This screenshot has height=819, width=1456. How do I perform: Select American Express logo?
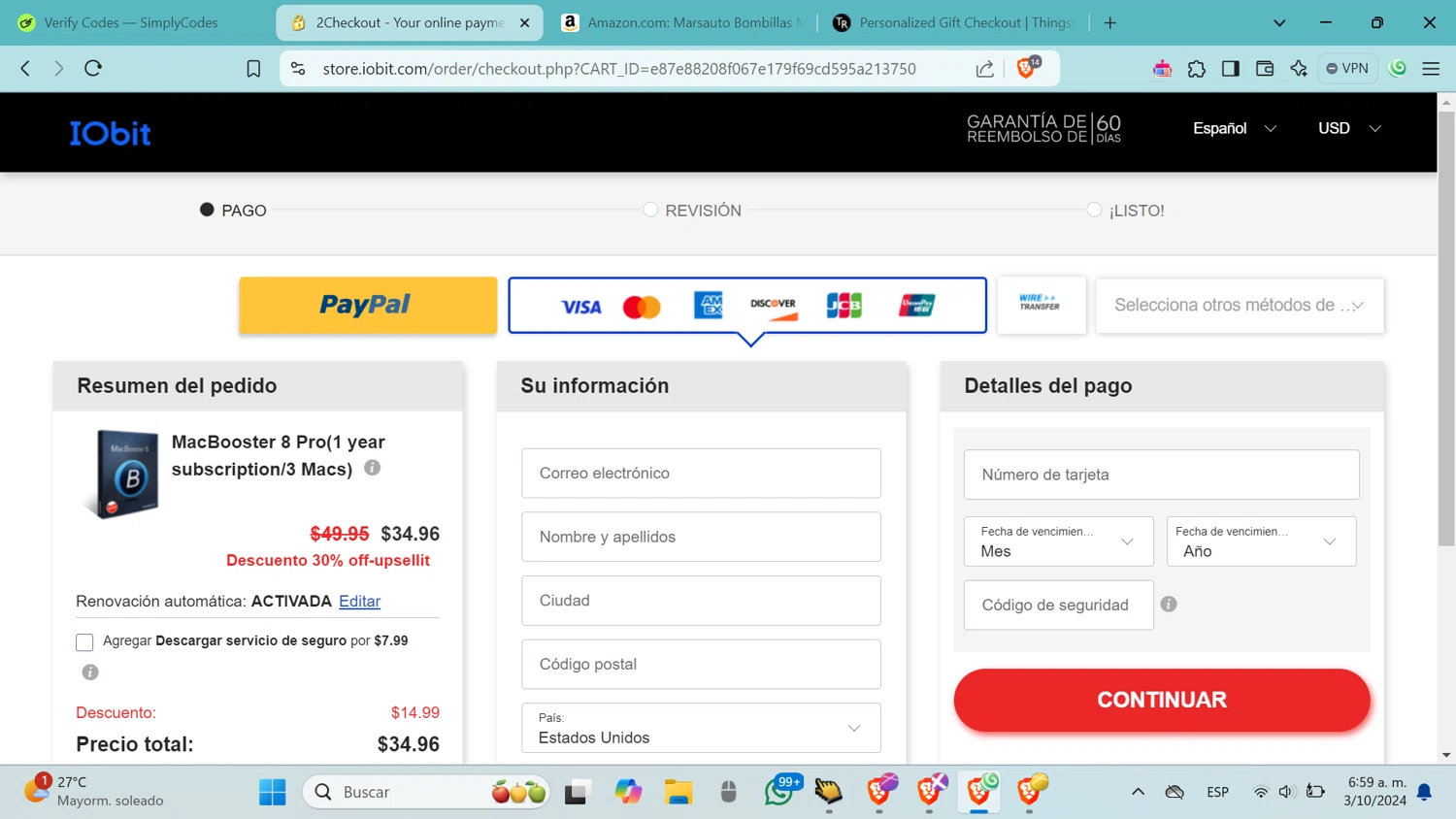(x=709, y=305)
